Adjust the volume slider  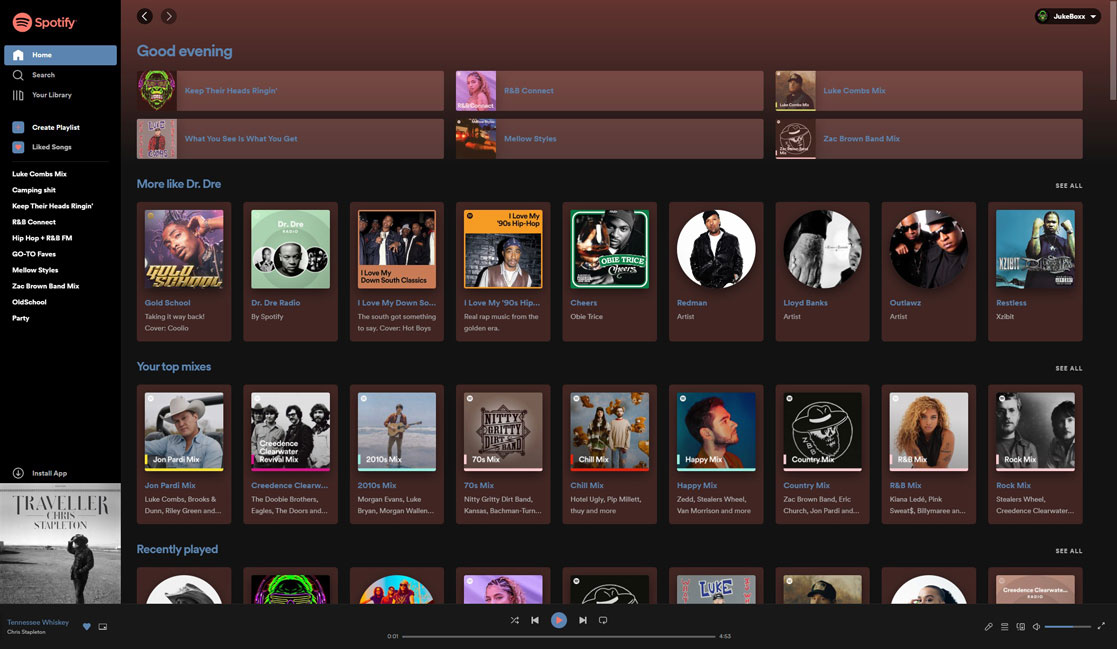pos(1066,627)
